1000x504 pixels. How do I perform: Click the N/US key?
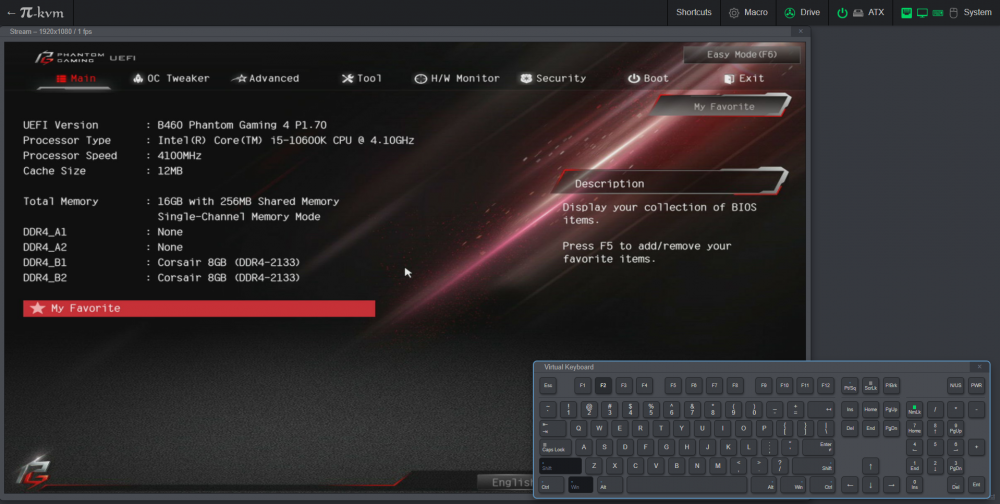point(955,385)
